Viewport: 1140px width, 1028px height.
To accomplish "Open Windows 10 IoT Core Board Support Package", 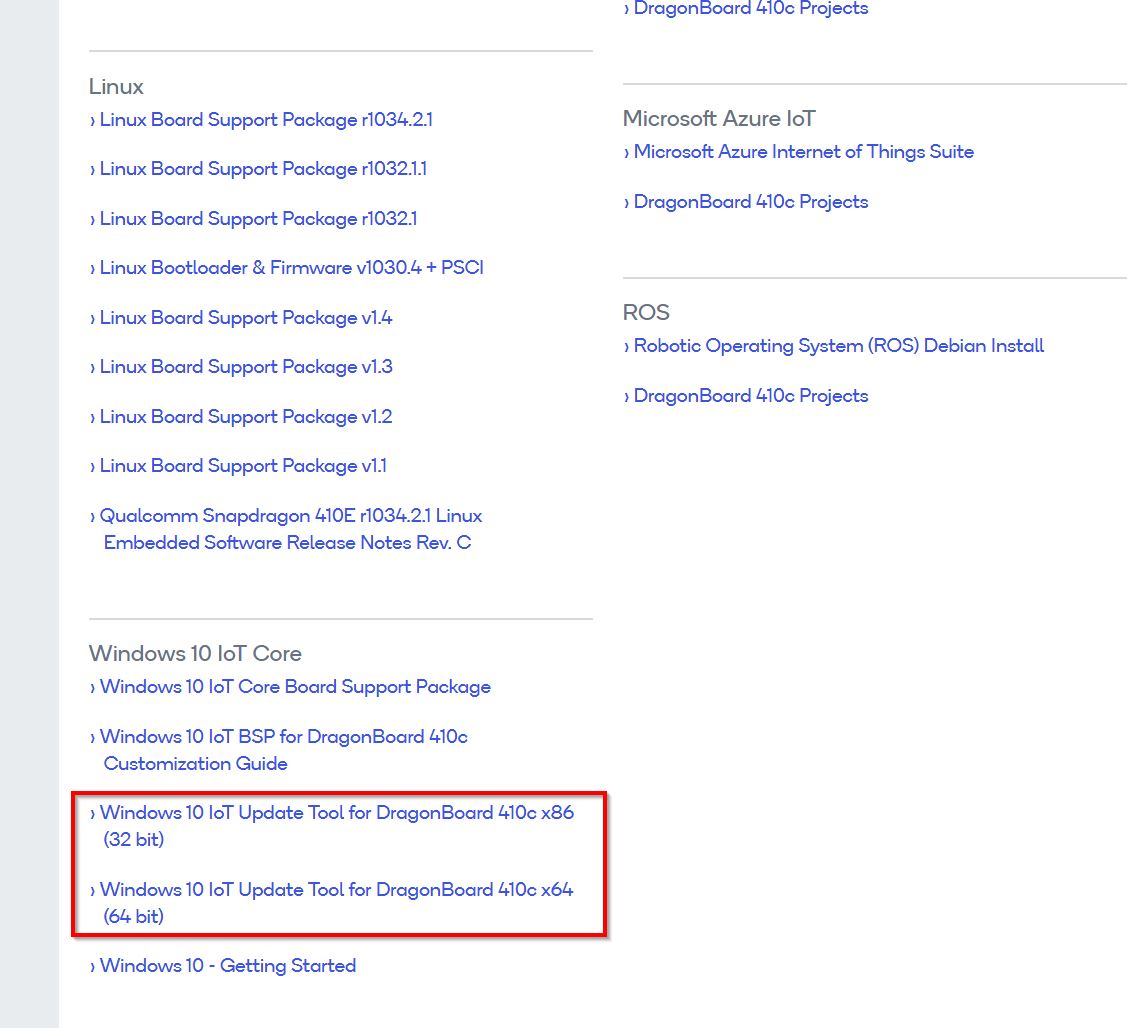I will (x=295, y=687).
